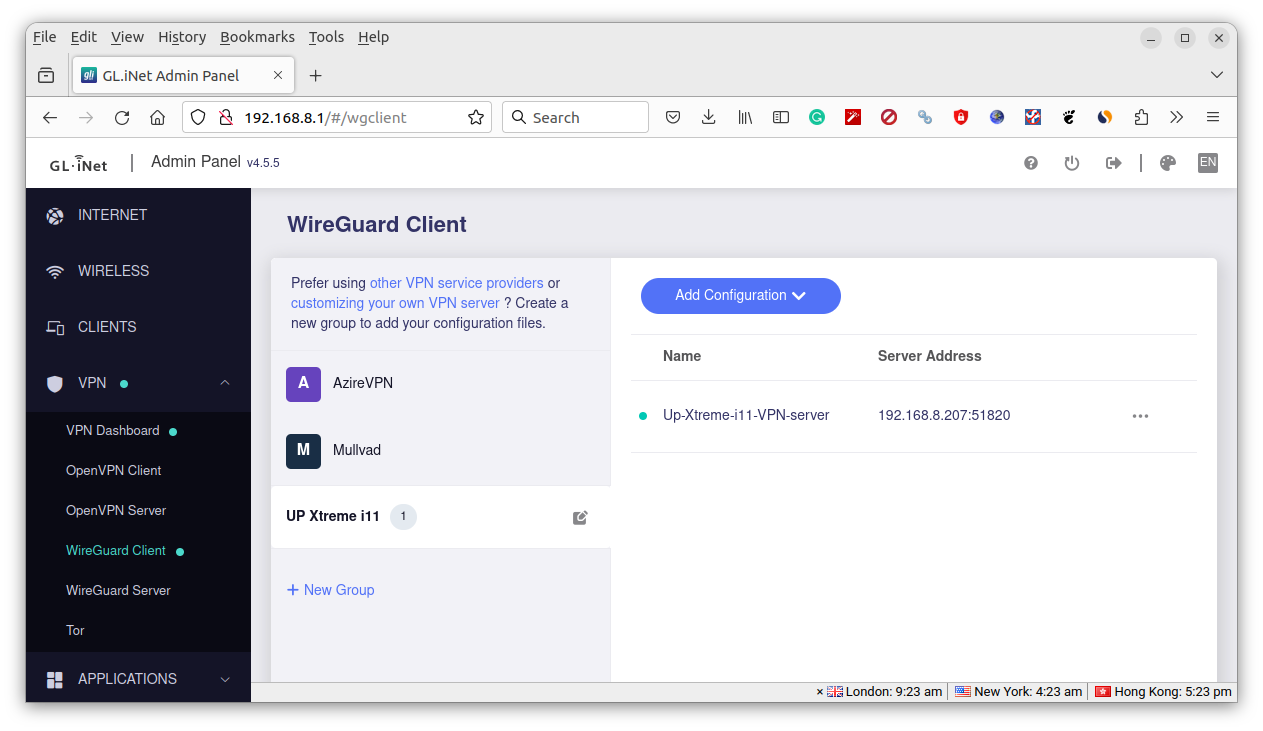The width and height of the screenshot is (1263, 731).
Task: Click the Grammarly extension icon
Action: (x=817, y=117)
